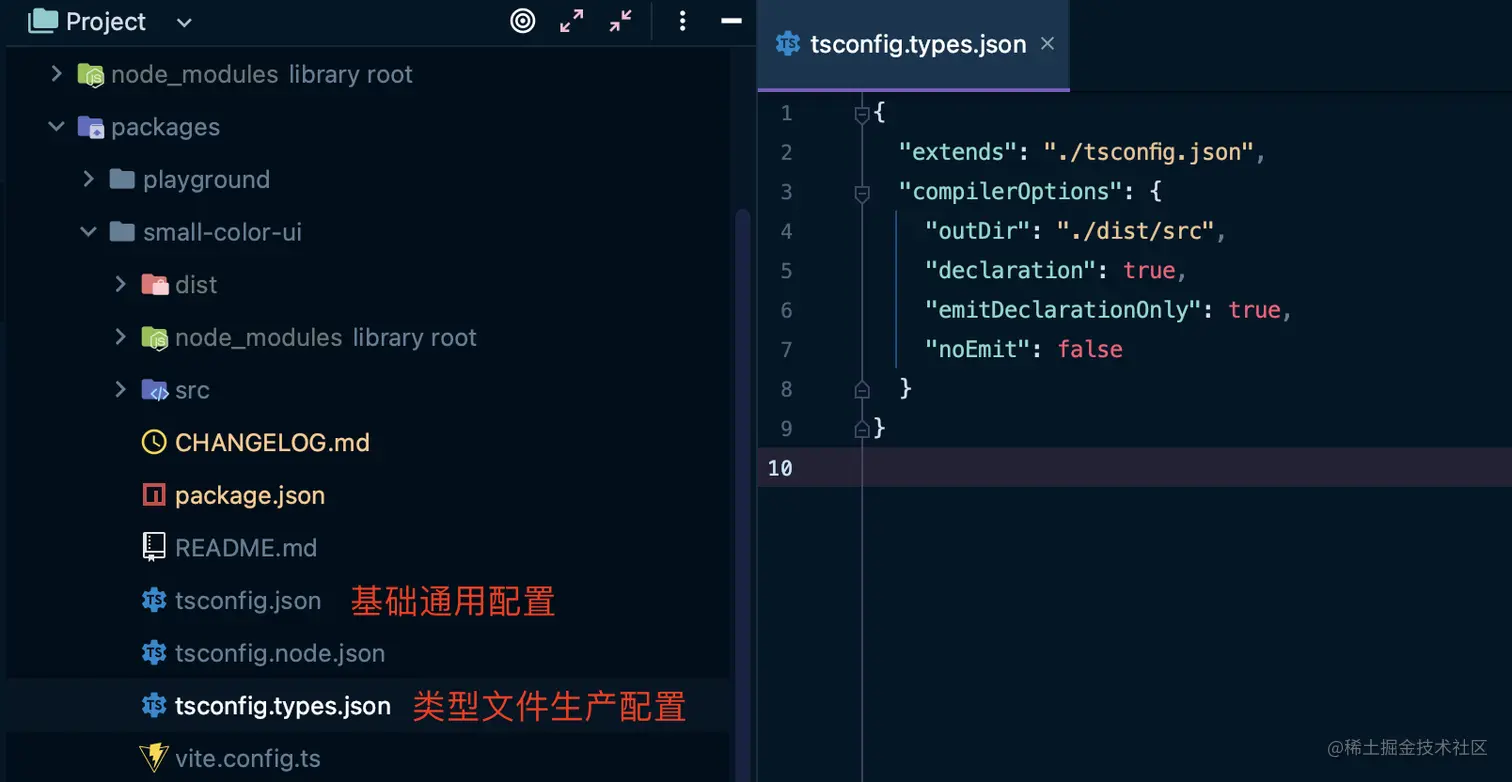This screenshot has height=782, width=1512.
Task: Click the tsconfig.types.json tree file icon
Action: click(154, 705)
